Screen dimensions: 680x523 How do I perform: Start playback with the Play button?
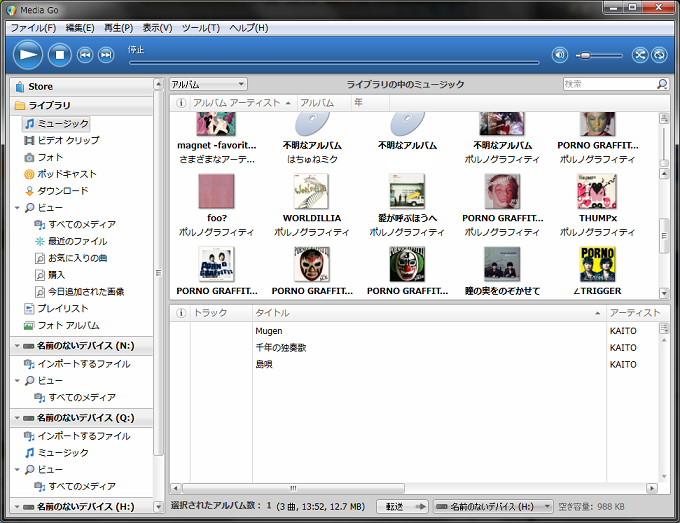point(28,55)
